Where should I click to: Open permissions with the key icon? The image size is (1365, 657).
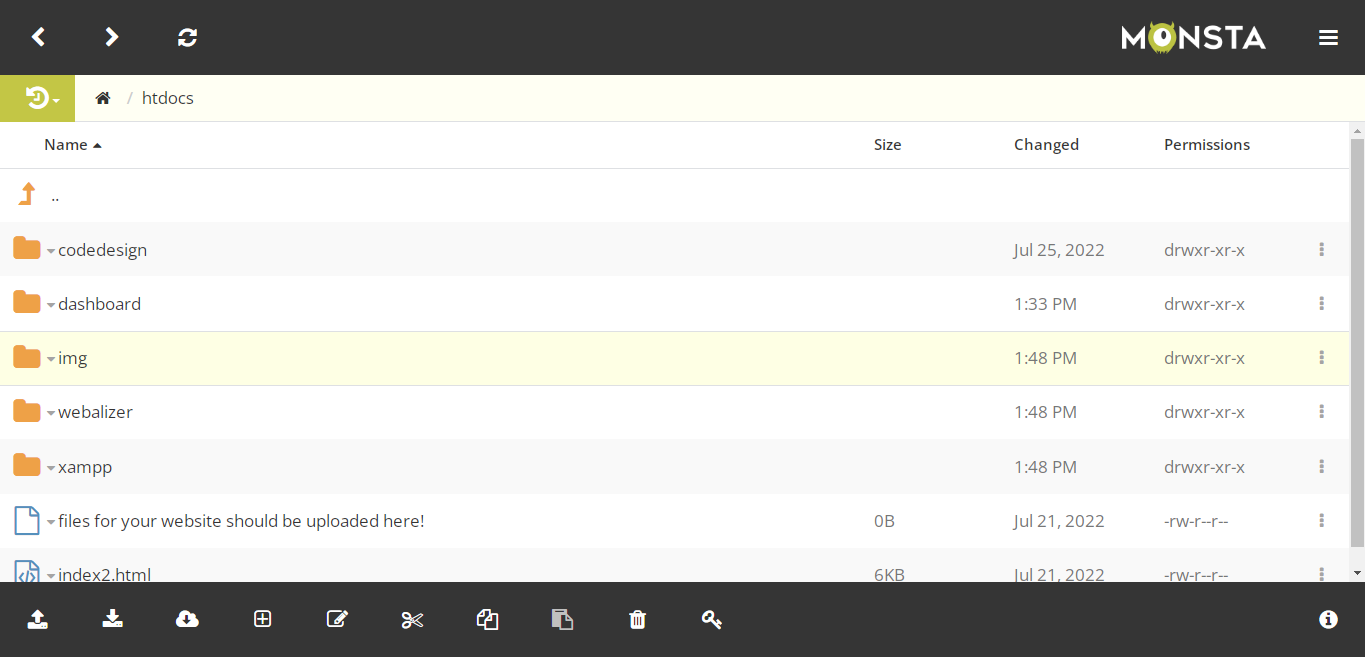point(711,620)
